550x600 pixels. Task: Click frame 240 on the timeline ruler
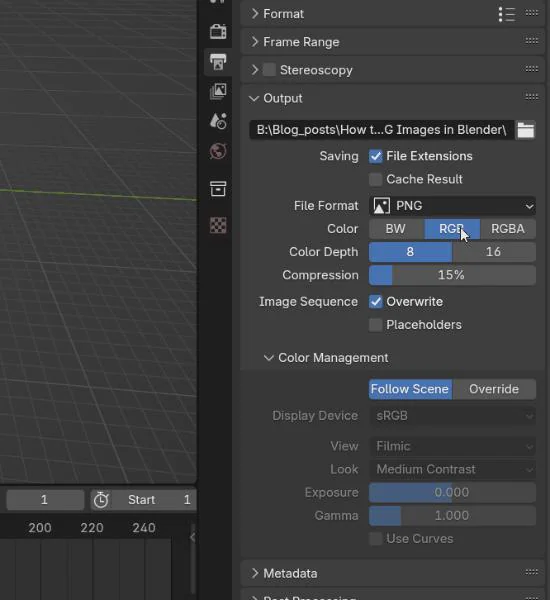144,528
